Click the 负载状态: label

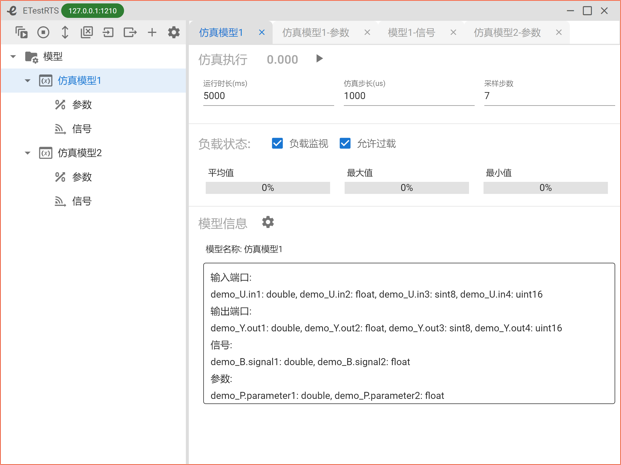pyautogui.click(x=224, y=144)
